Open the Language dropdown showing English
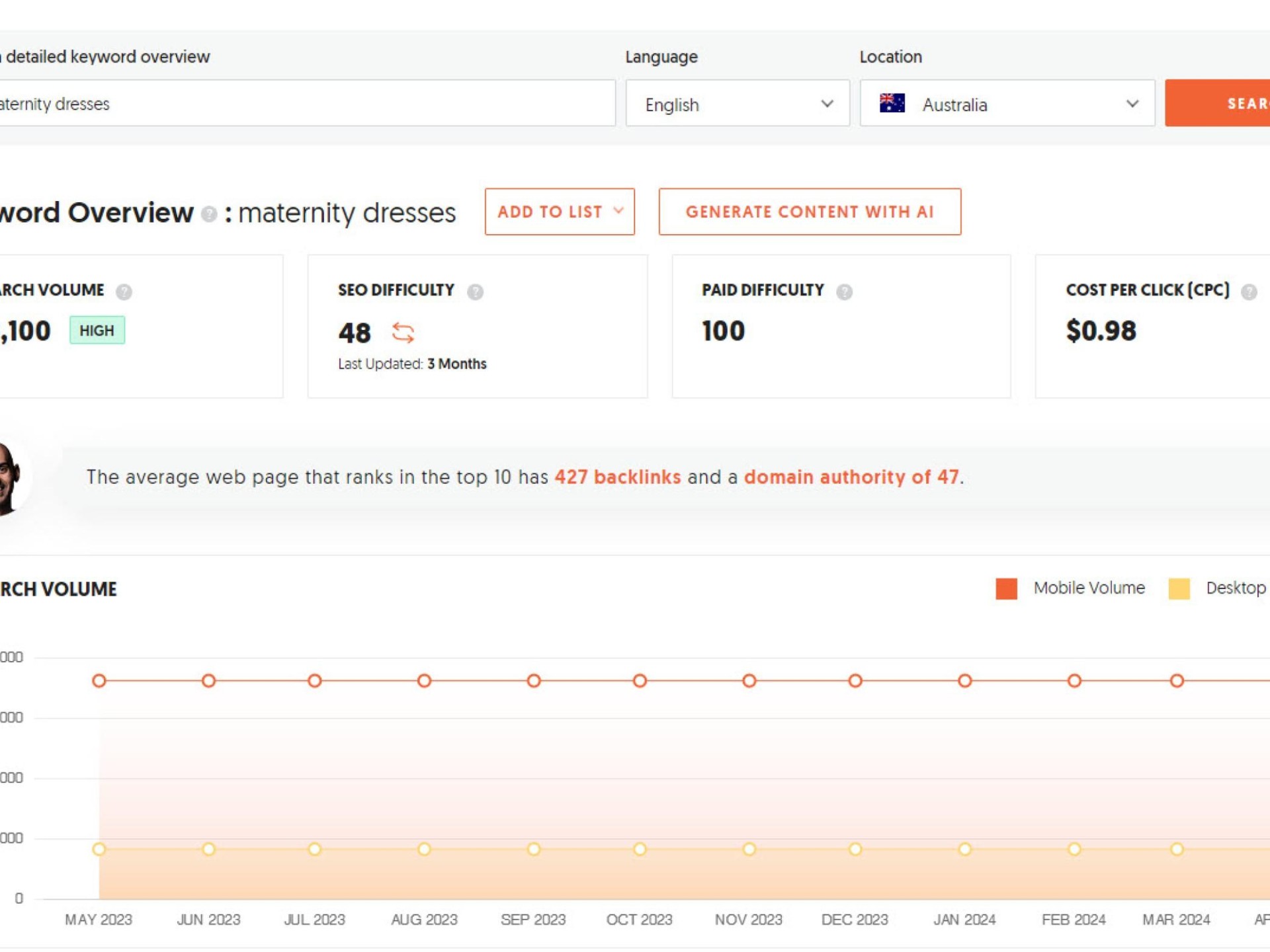 pyautogui.click(x=737, y=104)
